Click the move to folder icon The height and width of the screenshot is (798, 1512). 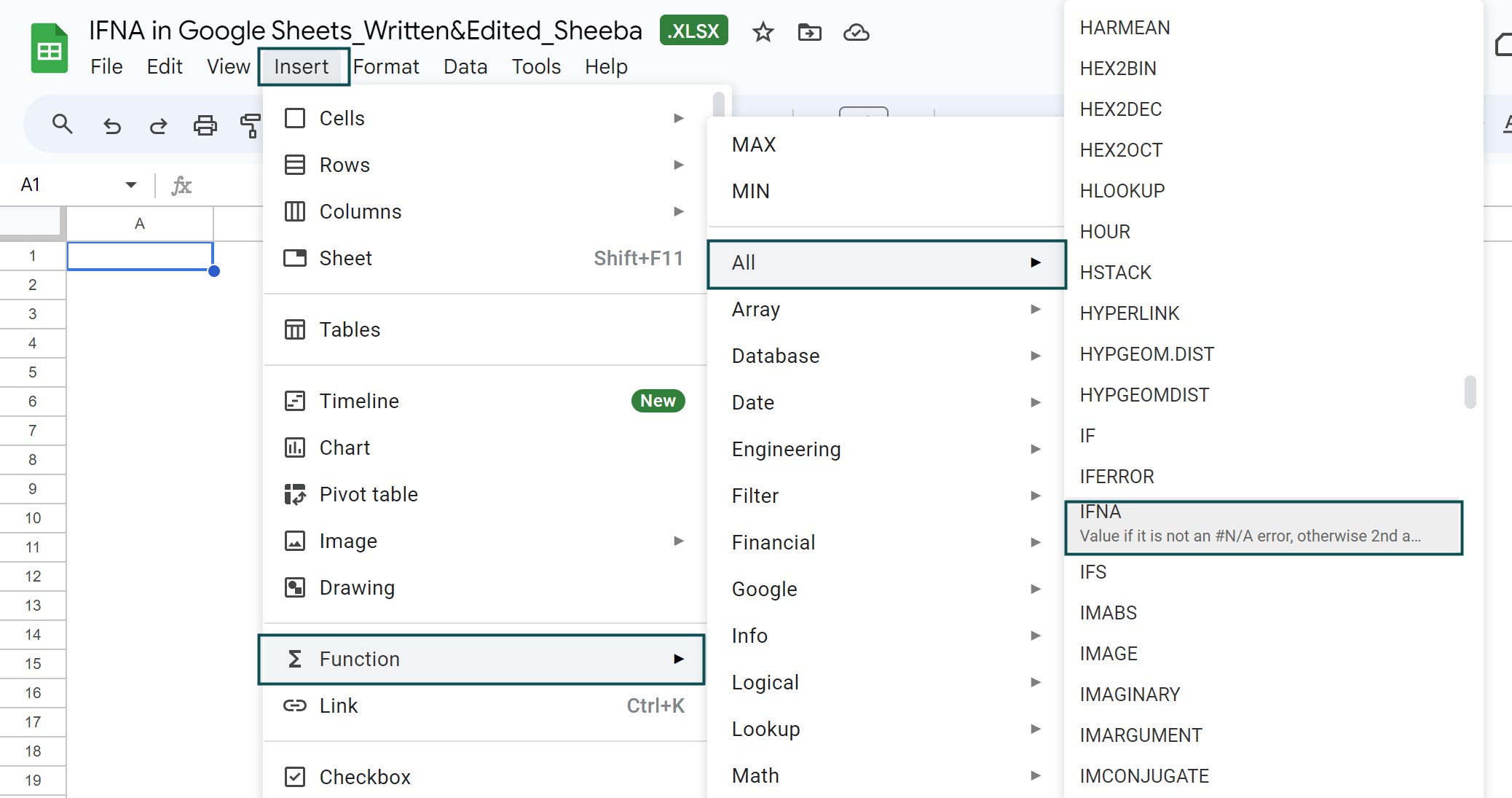coord(809,32)
